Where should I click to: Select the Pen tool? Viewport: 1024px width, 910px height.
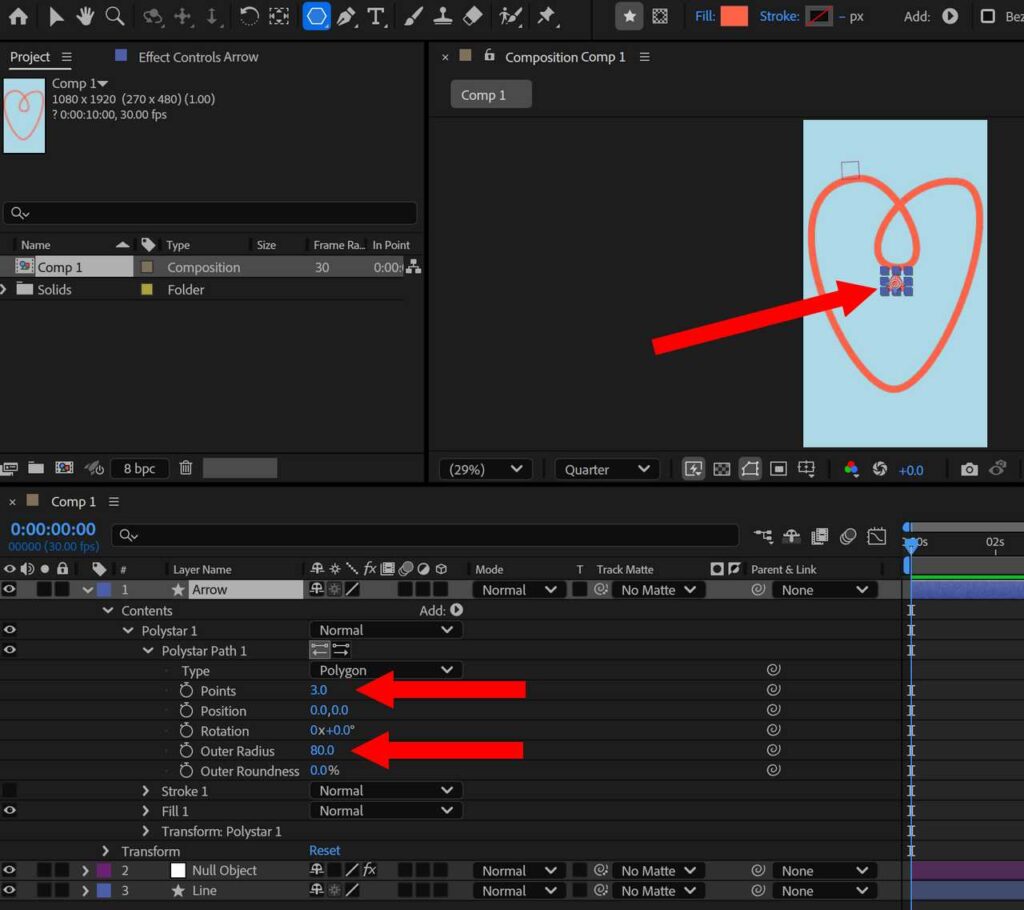point(347,16)
